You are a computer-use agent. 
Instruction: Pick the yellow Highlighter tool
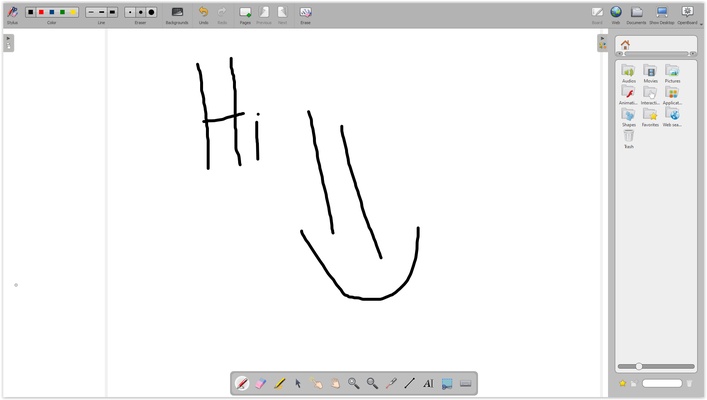280,383
